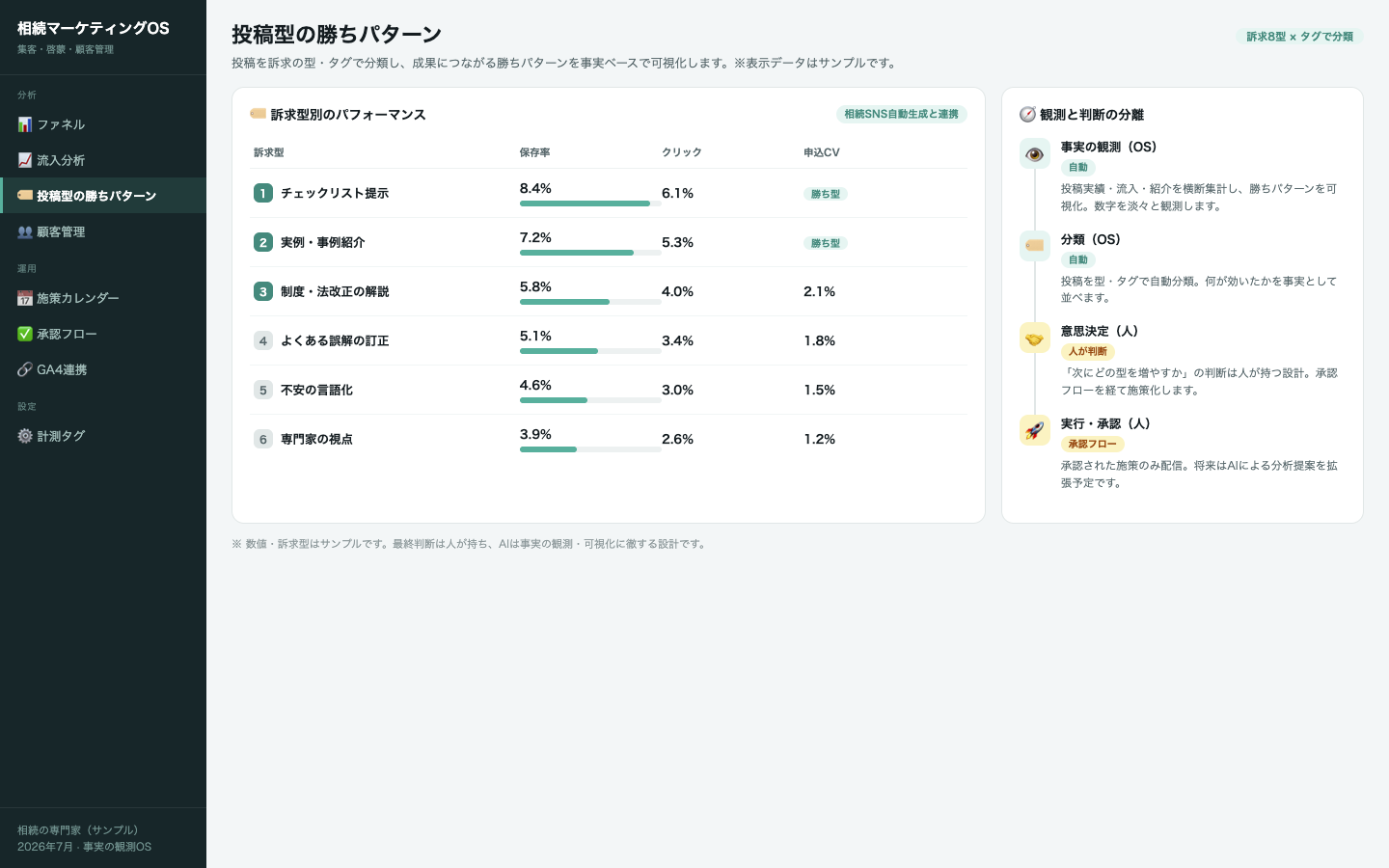Click the 6.1% click rate value

click(677, 193)
